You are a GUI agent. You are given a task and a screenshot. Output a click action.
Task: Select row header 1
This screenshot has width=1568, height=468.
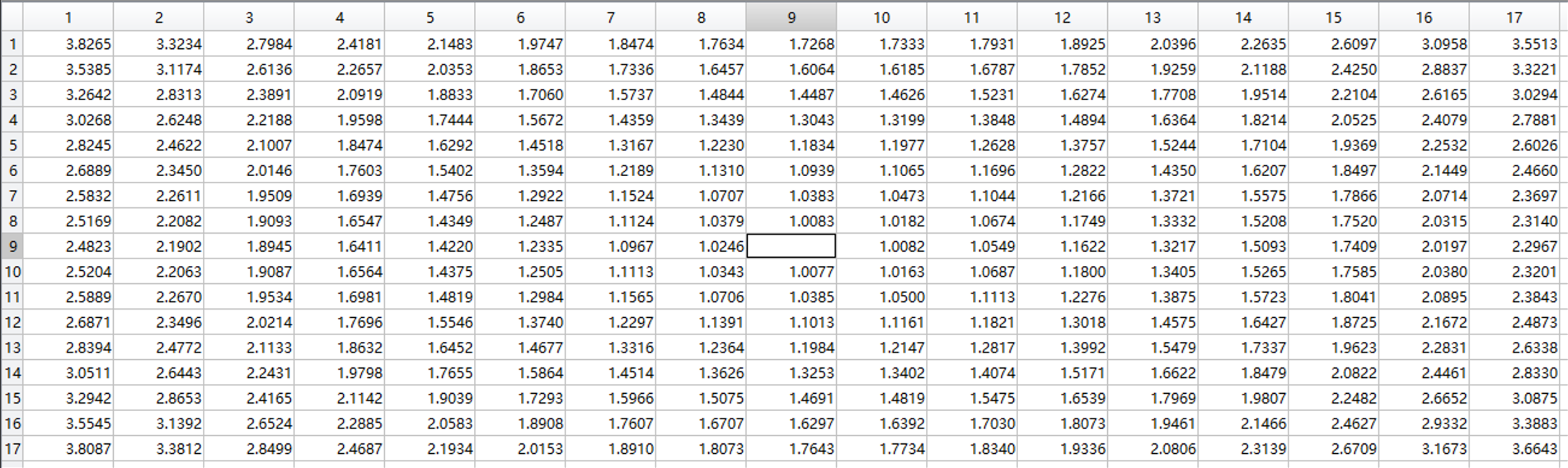coord(12,44)
